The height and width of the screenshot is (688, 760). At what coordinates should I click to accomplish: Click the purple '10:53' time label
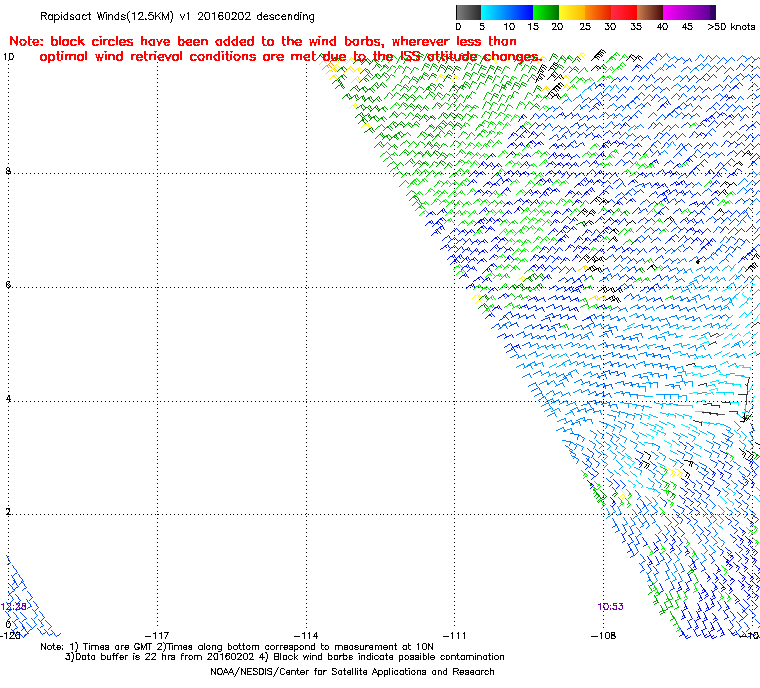point(610,607)
